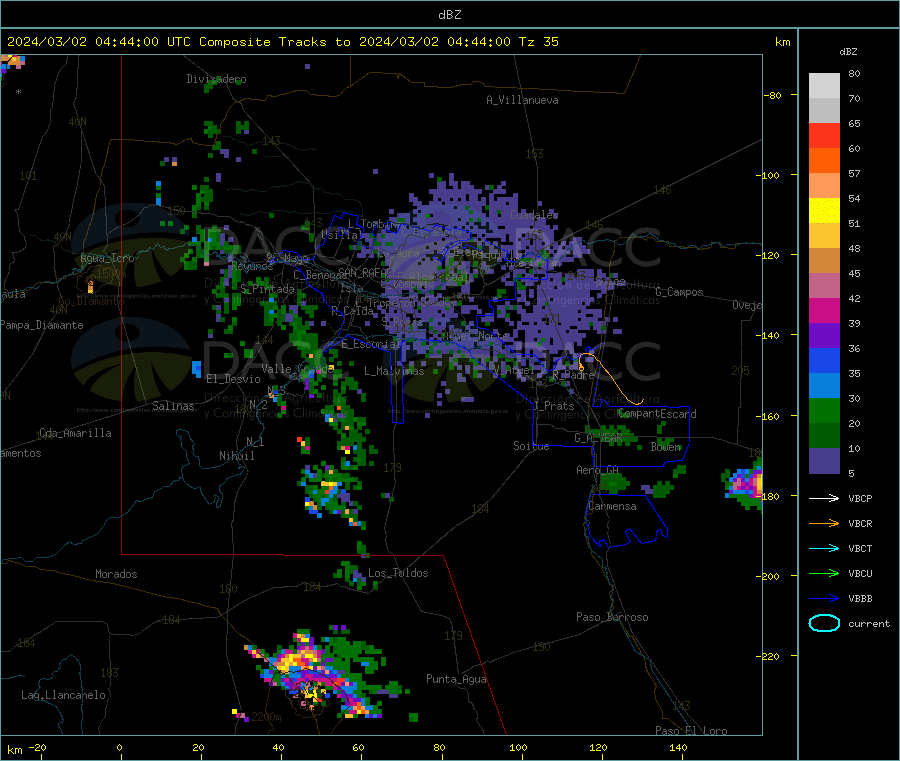Click the Guadales map label

pyautogui.click(x=534, y=215)
